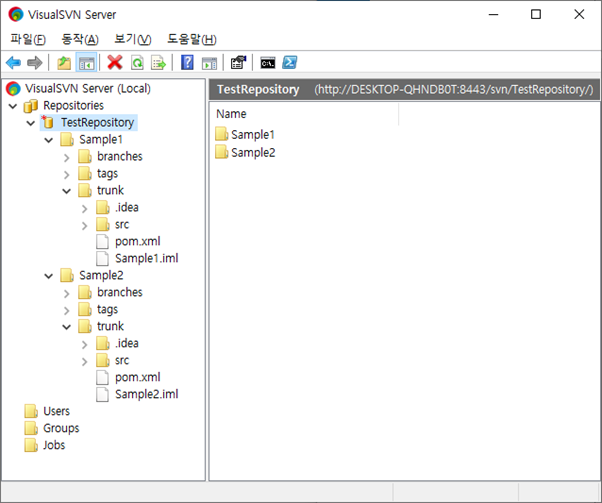This screenshot has width=602, height=503.
Task: Expand branches under Sample1
Action: (x=66, y=157)
